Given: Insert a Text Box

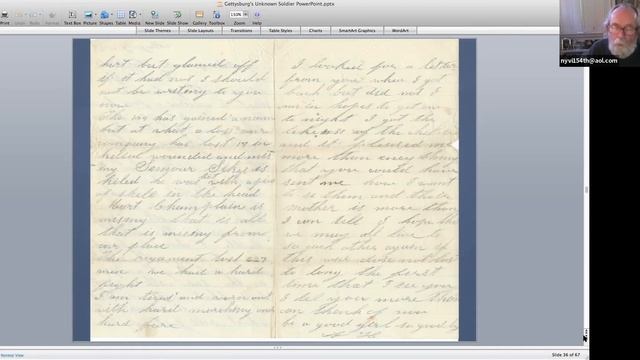Looking at the screenshot, I should pyautogui.click(x=72, y=15).
